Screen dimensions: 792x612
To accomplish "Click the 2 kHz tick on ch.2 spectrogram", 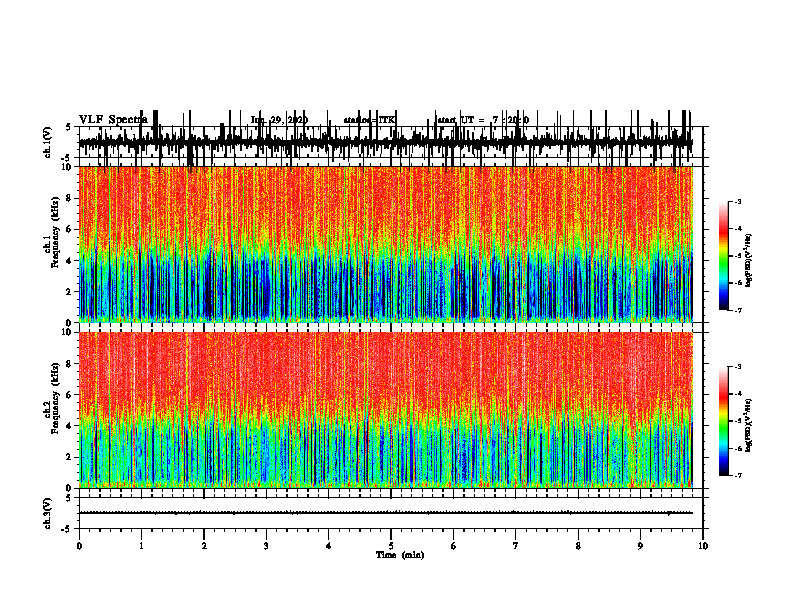I will click(69, 457).
